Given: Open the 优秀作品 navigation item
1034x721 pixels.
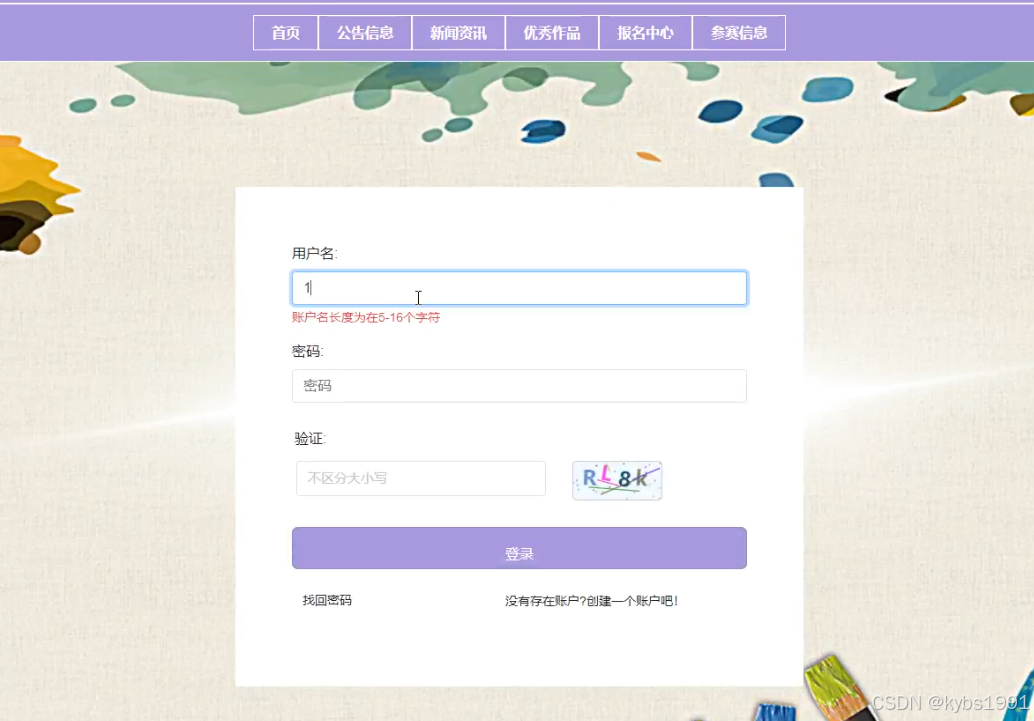Looking at the screenshot, I should tap(552, 32).
